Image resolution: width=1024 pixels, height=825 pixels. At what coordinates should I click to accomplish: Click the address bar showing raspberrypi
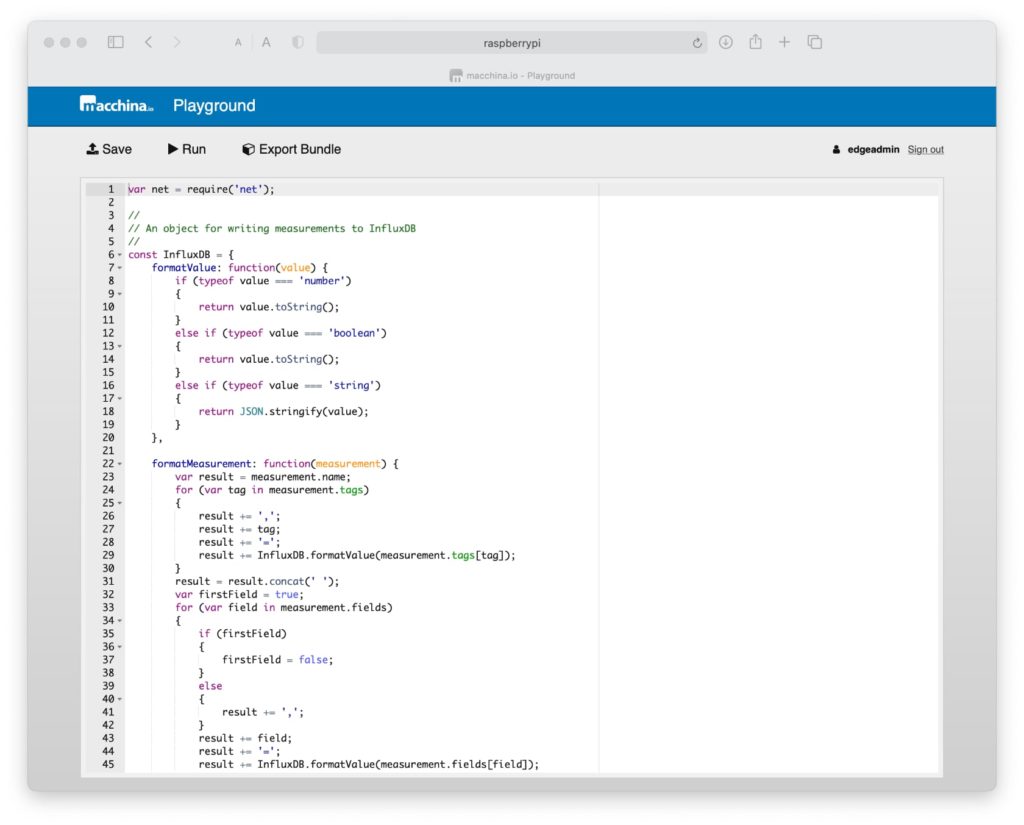(512, 42)
